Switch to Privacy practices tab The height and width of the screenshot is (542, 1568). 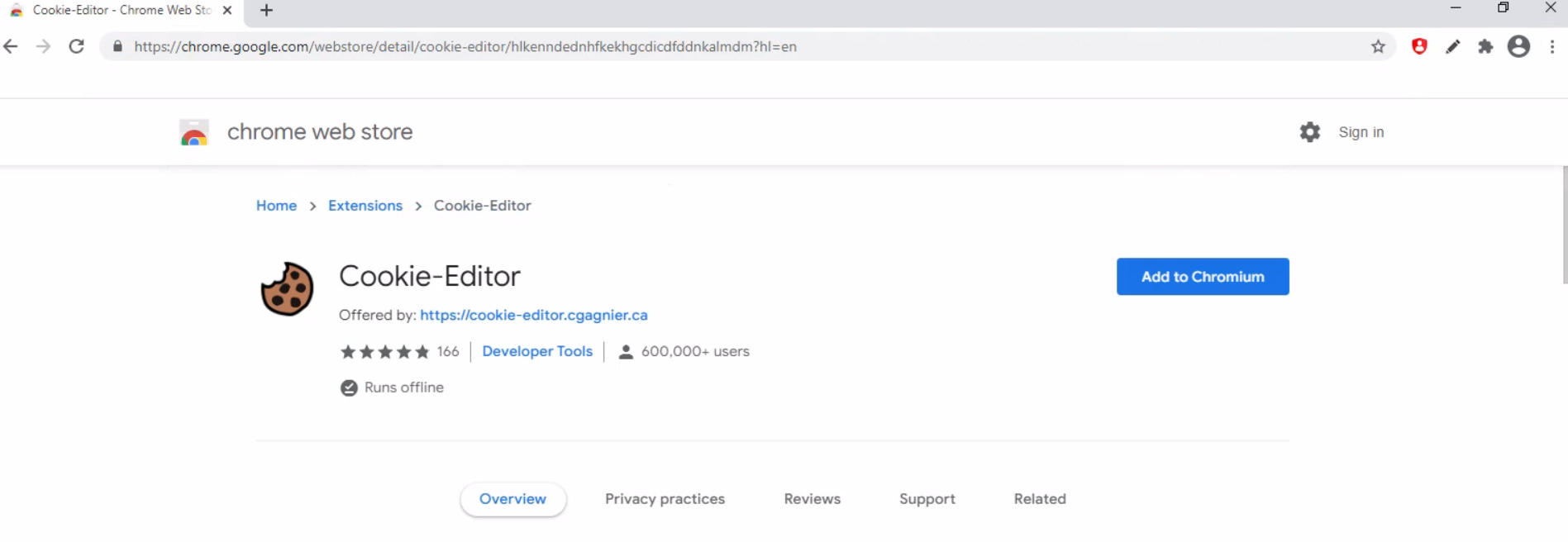pos(665,499)
